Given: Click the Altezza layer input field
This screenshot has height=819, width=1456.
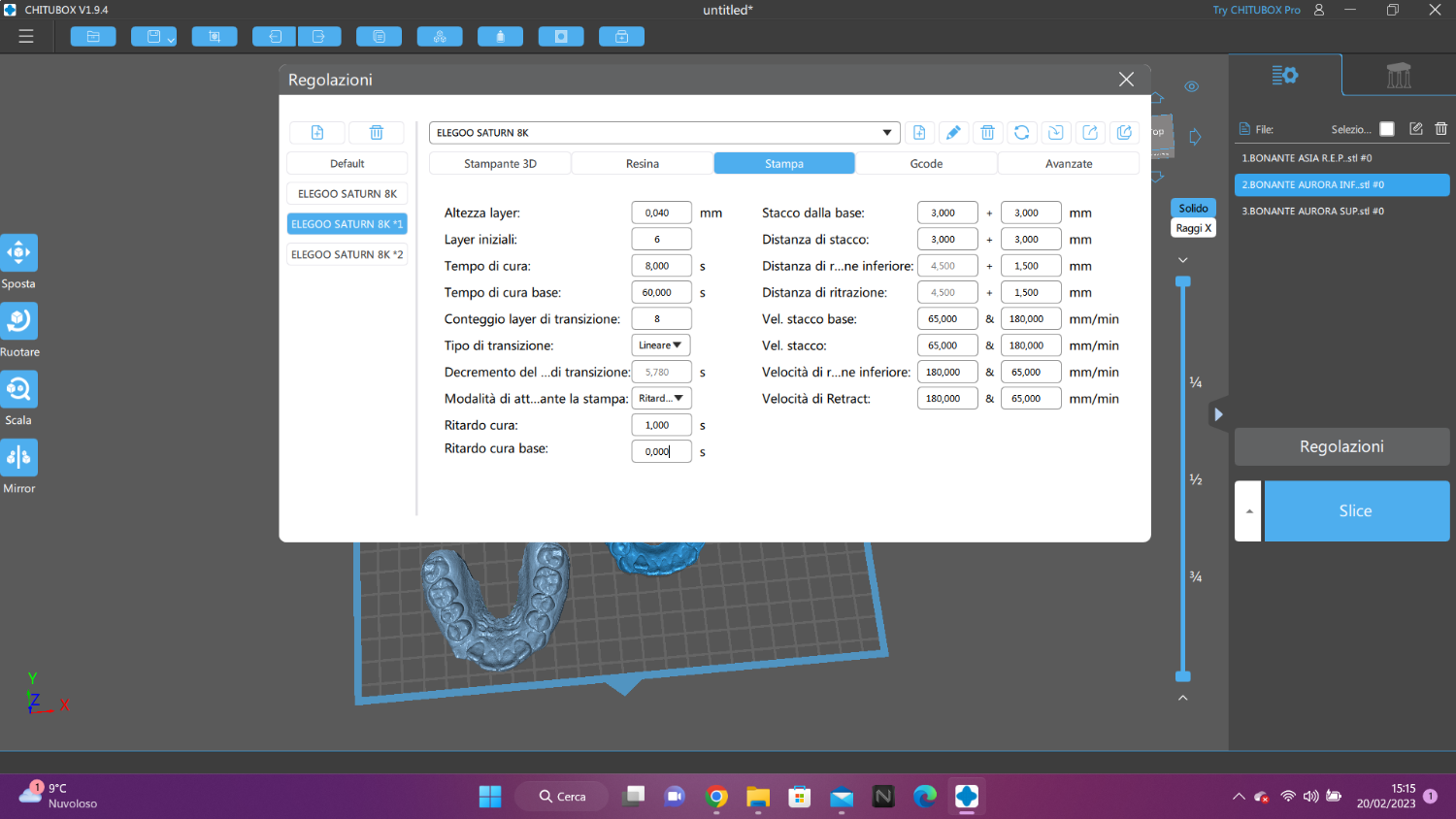Looking at the screenshot, I should [660, 213].
